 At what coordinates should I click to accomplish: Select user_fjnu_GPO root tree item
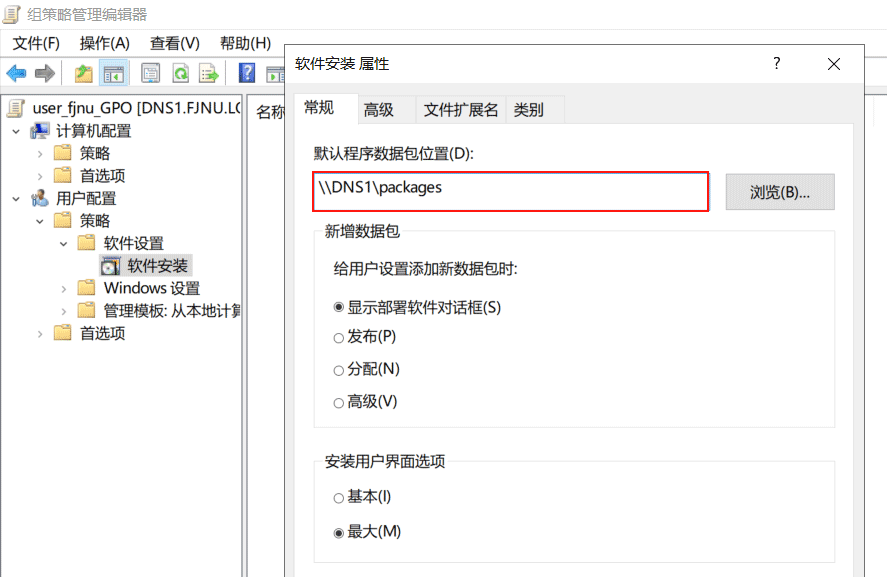[136, 108]
